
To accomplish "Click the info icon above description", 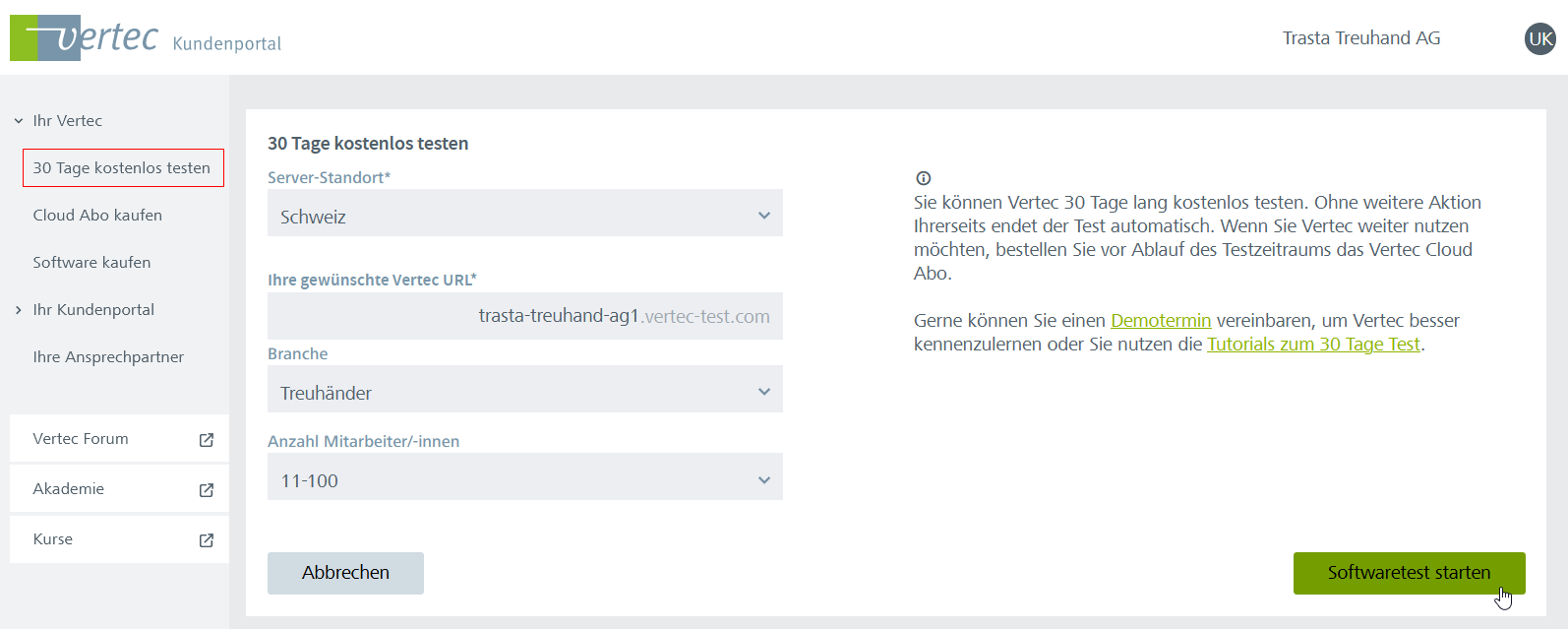I will tap(923, 178).
